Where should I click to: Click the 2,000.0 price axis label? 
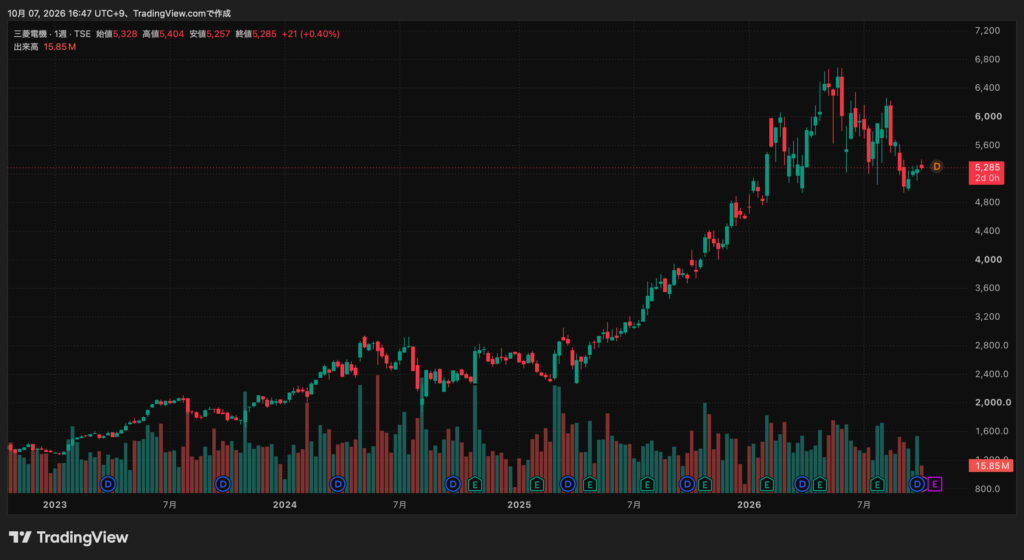click(992, 403)
